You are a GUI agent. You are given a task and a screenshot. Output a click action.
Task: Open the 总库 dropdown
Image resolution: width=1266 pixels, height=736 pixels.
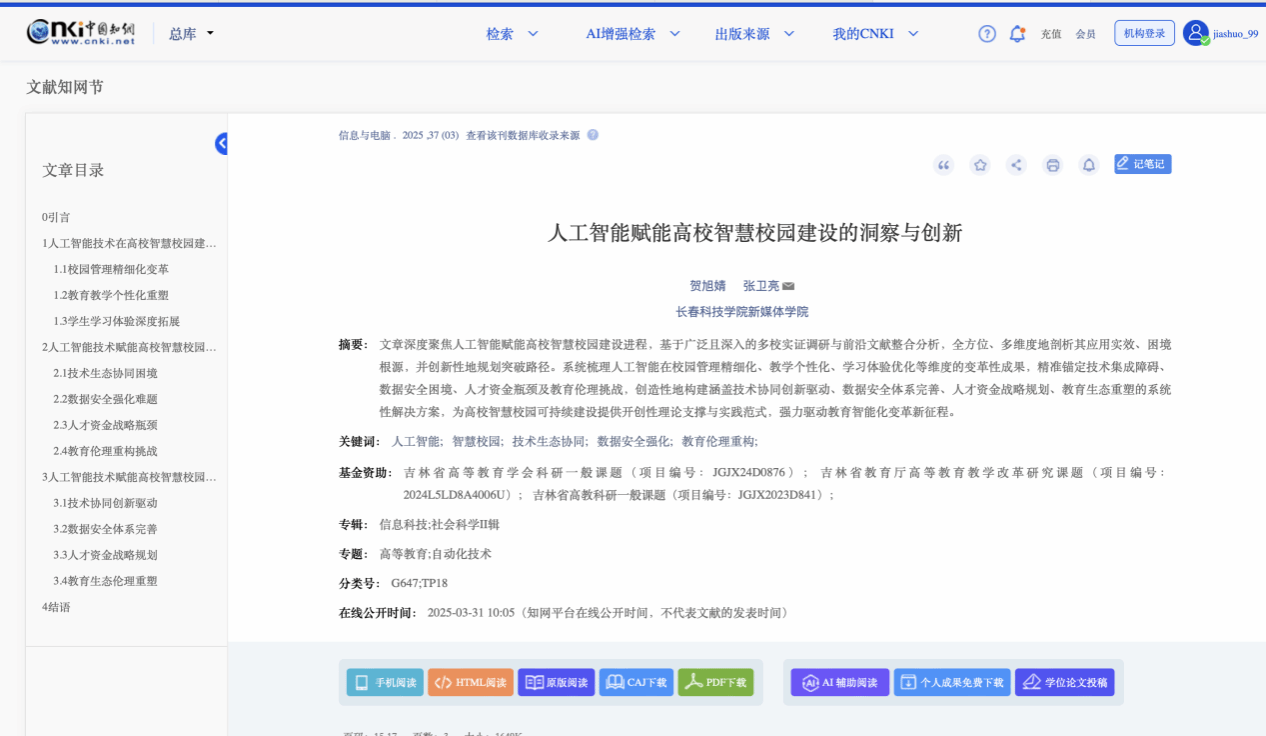tap(191, 34)
